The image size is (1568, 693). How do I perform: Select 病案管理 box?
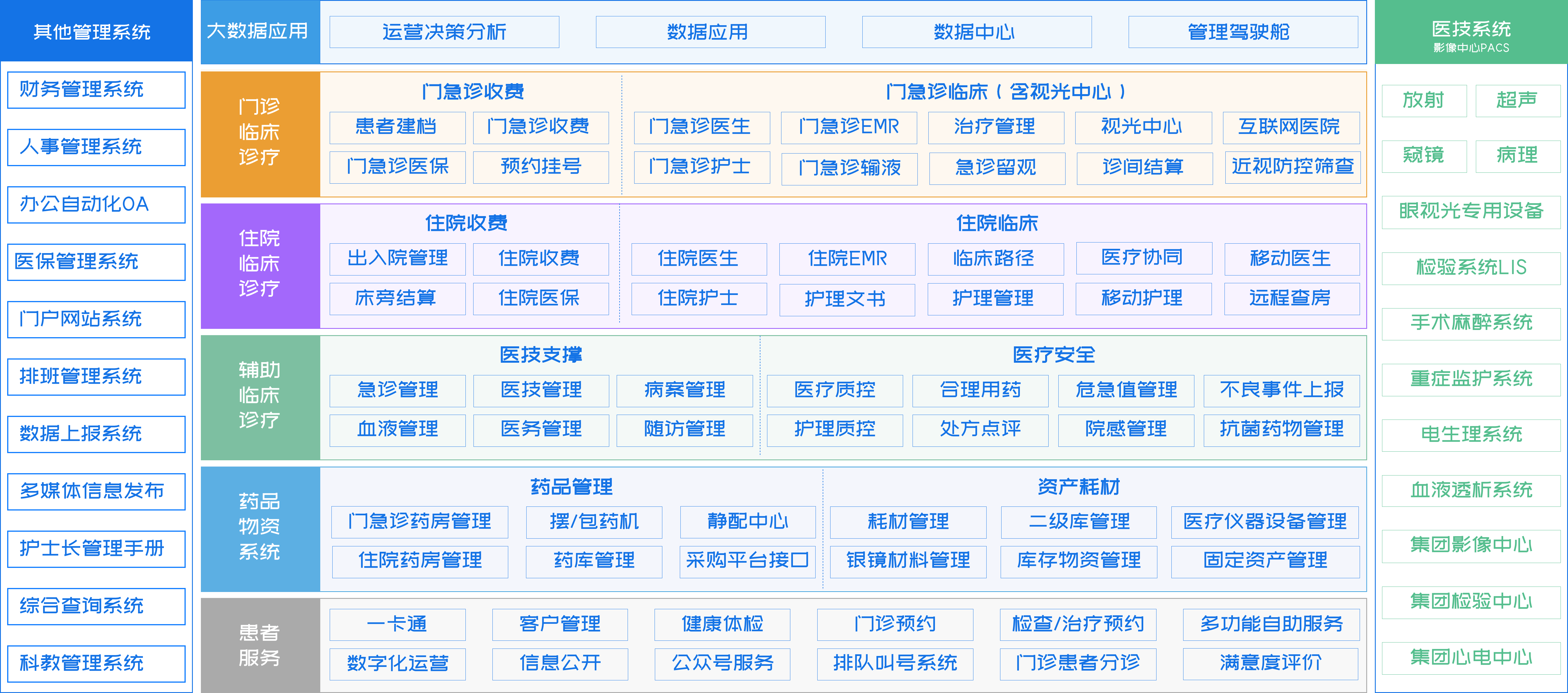(x=684, y=391)
